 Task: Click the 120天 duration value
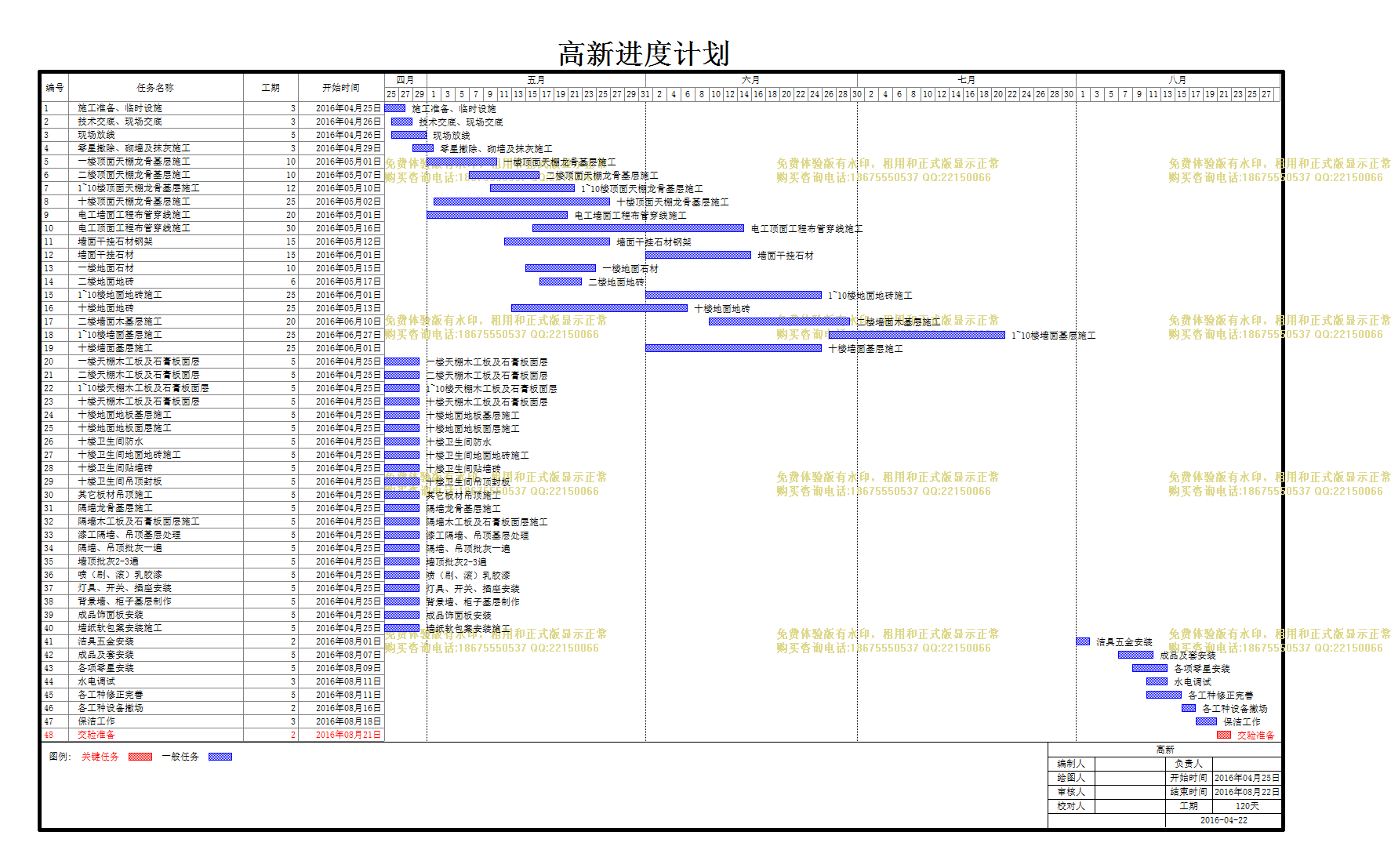1247,806
